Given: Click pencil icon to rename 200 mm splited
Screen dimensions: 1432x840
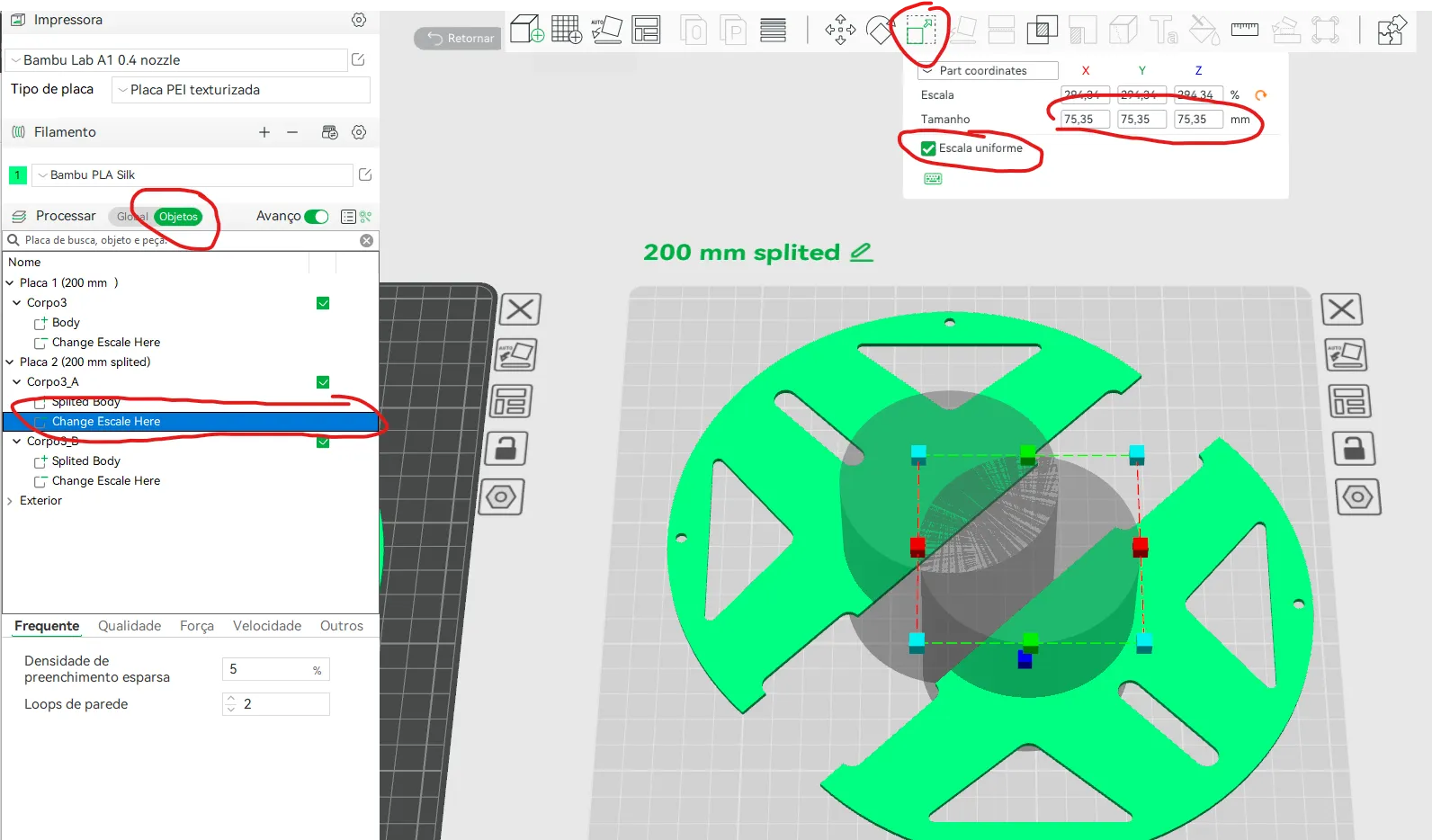Looking at the screenshot, I should (862, 253).
